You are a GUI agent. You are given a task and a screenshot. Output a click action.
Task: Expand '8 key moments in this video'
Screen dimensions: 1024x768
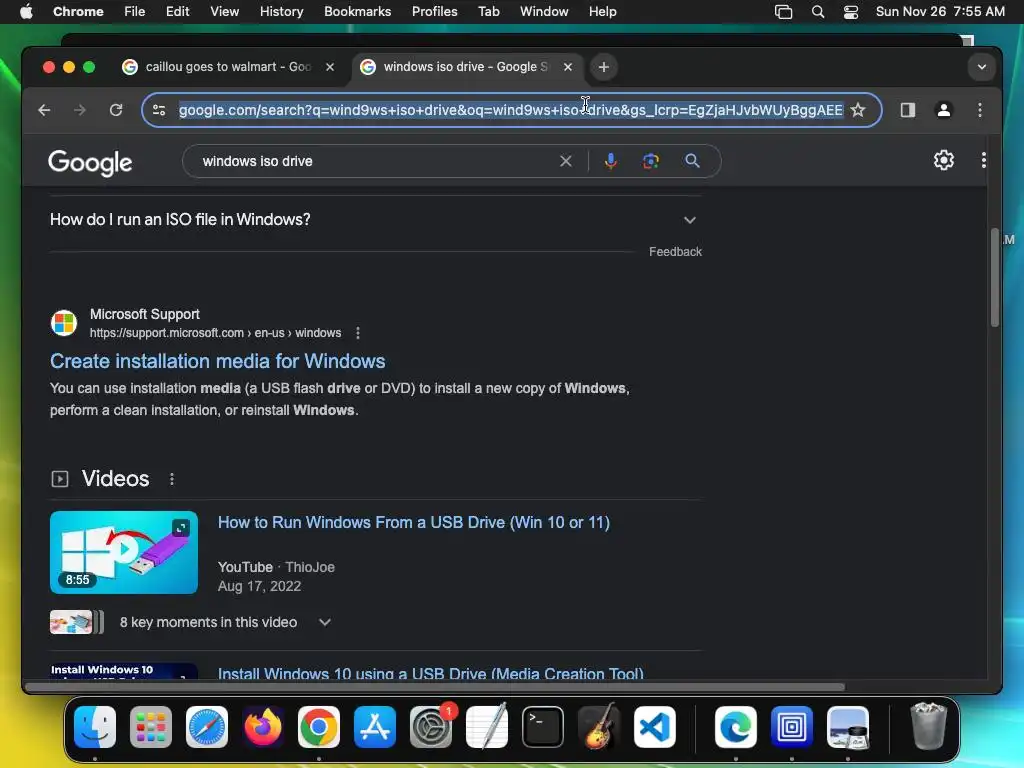[x=225, y=622]
